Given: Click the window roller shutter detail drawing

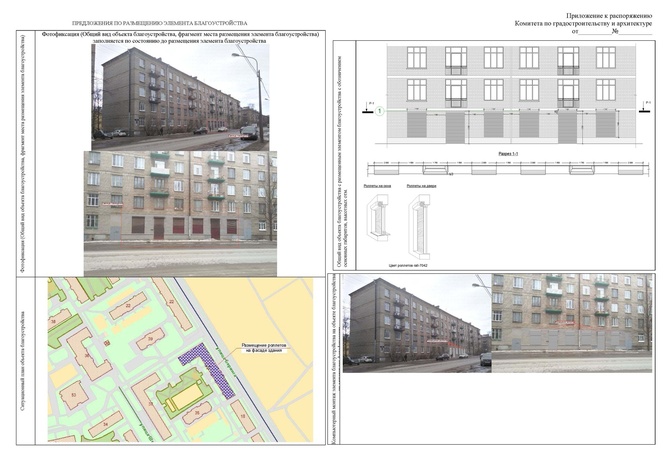Looking at the screenshot, I should coord(378,216).
